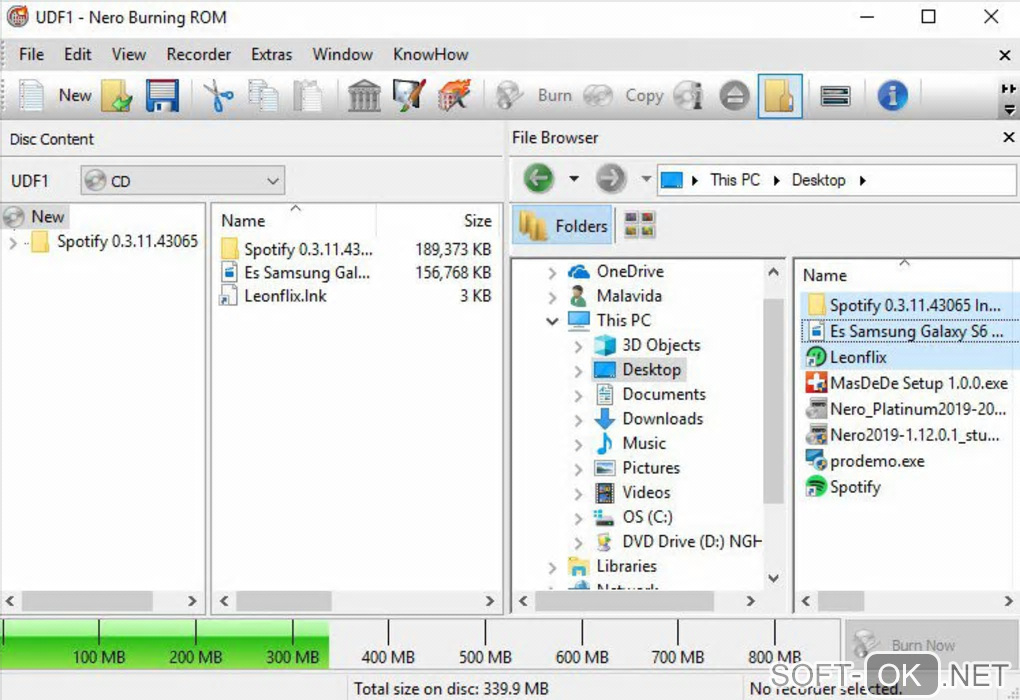Image resolution: width=1020 pixels, height=700 pixels.
Task: Go back in File Browser
Action: coord(539,178)
